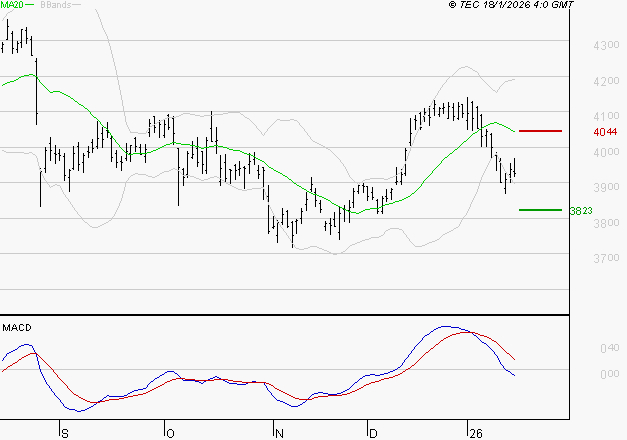Click the MACD 000 axis label
This screenshot has height=440, width=627.
tap(610, 374)
